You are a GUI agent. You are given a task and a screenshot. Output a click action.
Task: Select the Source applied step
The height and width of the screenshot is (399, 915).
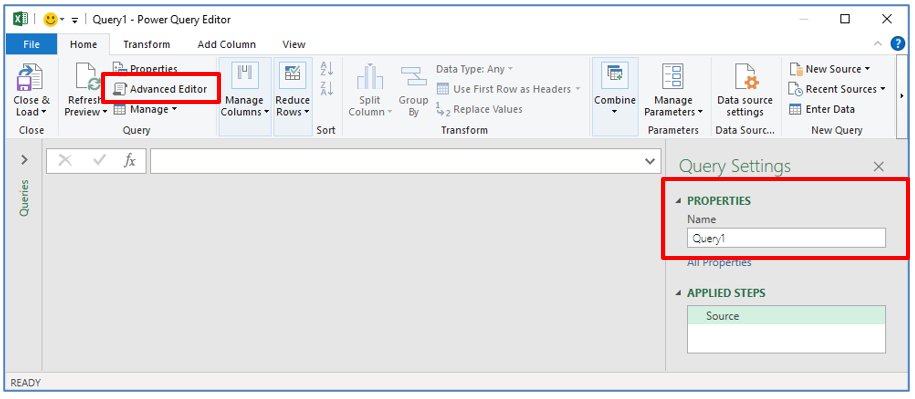[x=786, y=316]
